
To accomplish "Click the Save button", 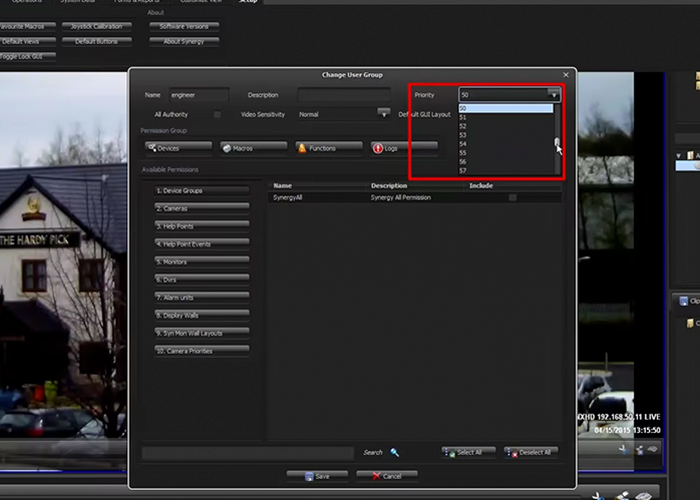I will [317, 476].
